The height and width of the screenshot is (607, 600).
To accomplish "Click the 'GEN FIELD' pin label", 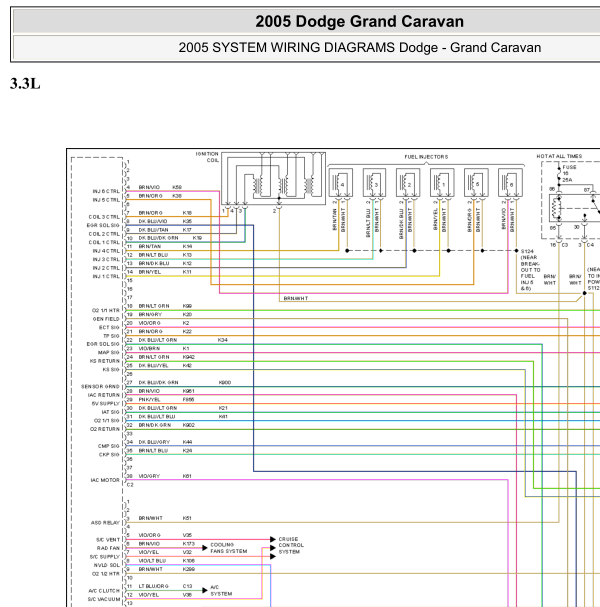I will (x=106, y=319).
